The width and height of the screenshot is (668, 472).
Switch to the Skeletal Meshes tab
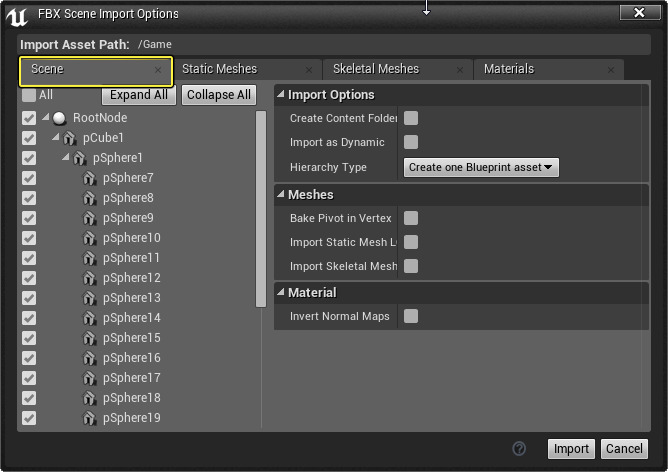click(376, 69)
